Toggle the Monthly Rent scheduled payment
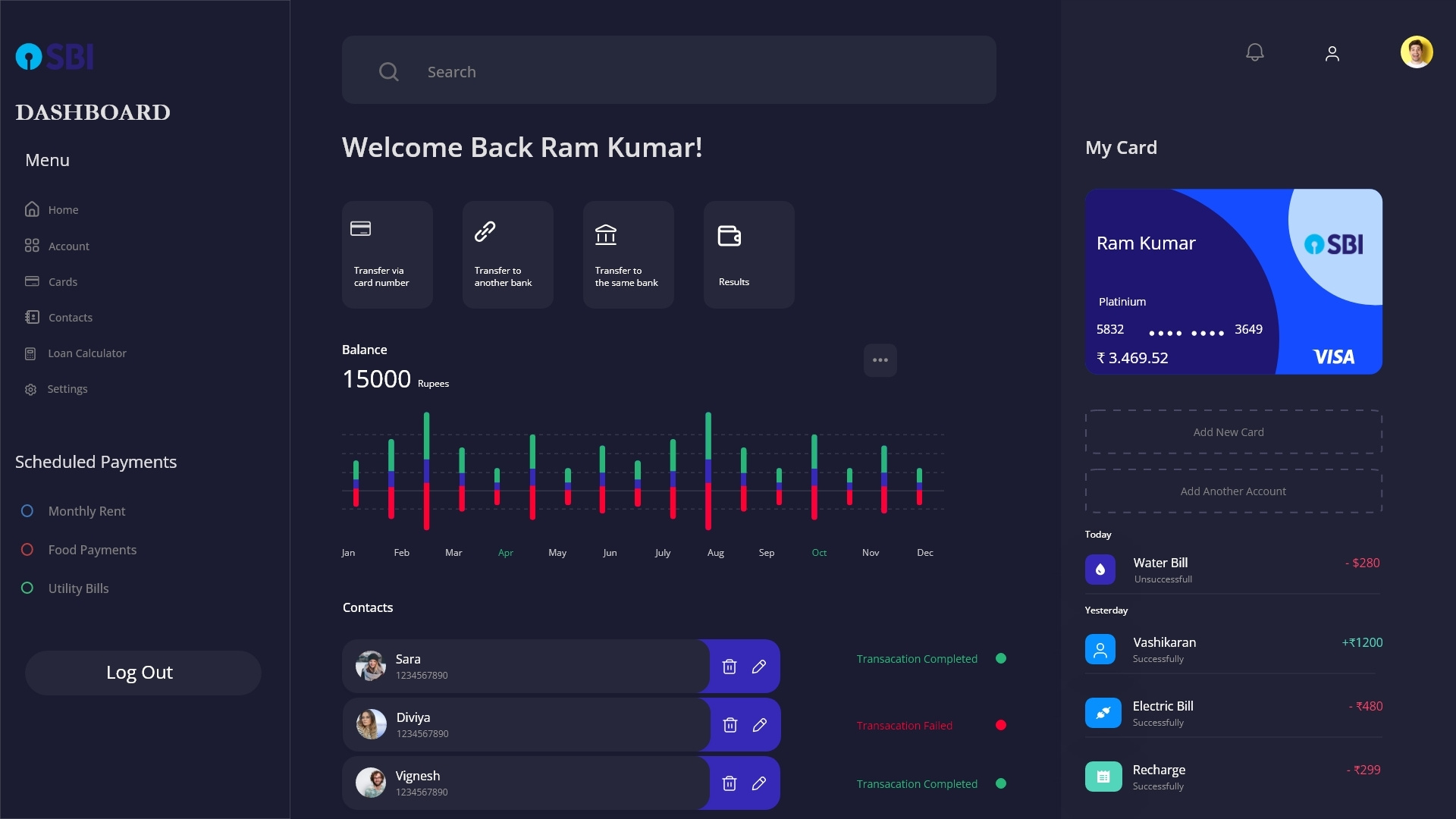Viewport: 1456px width, 819px height. click(27, 511)
